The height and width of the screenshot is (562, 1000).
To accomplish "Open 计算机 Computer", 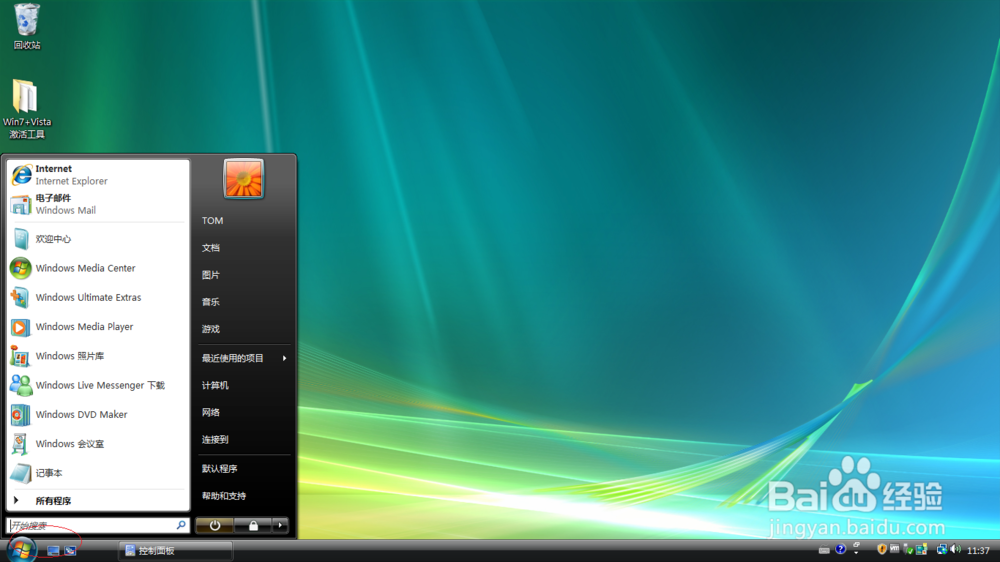I will (x=244, y=385).
